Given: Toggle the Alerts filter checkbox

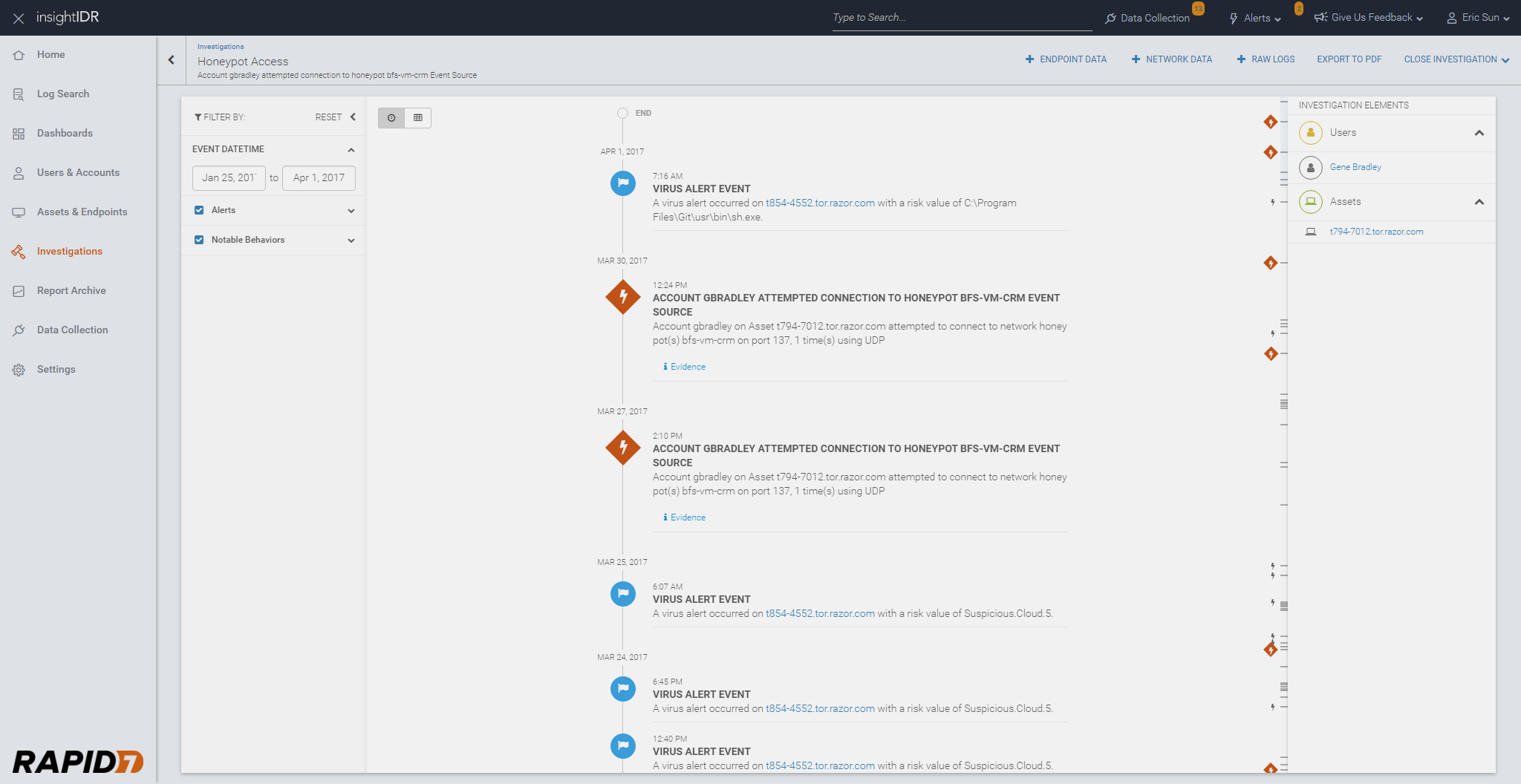Looking at the screenshot, I should coord(199,210).
